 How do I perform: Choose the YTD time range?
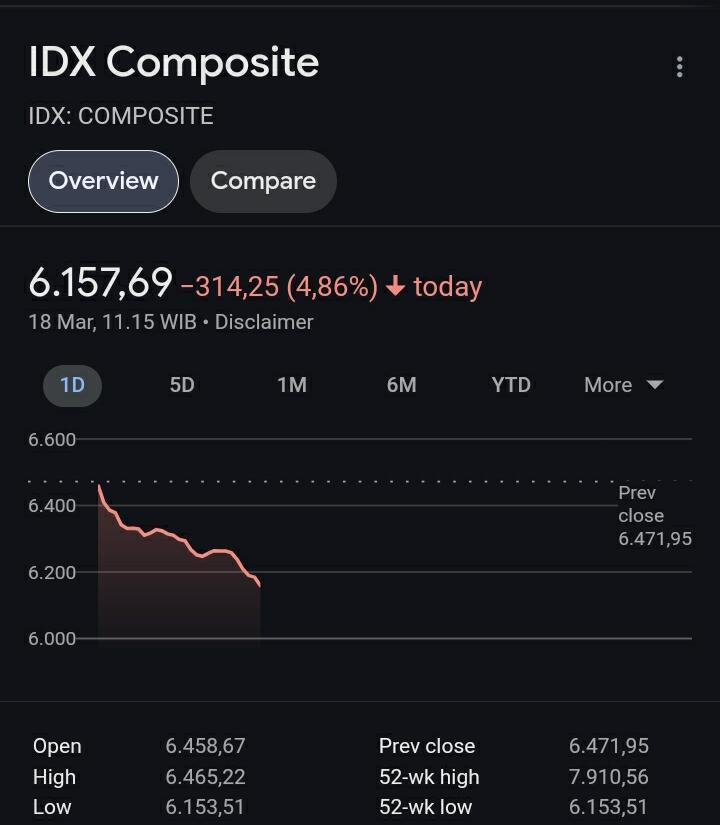click(511, 385)
